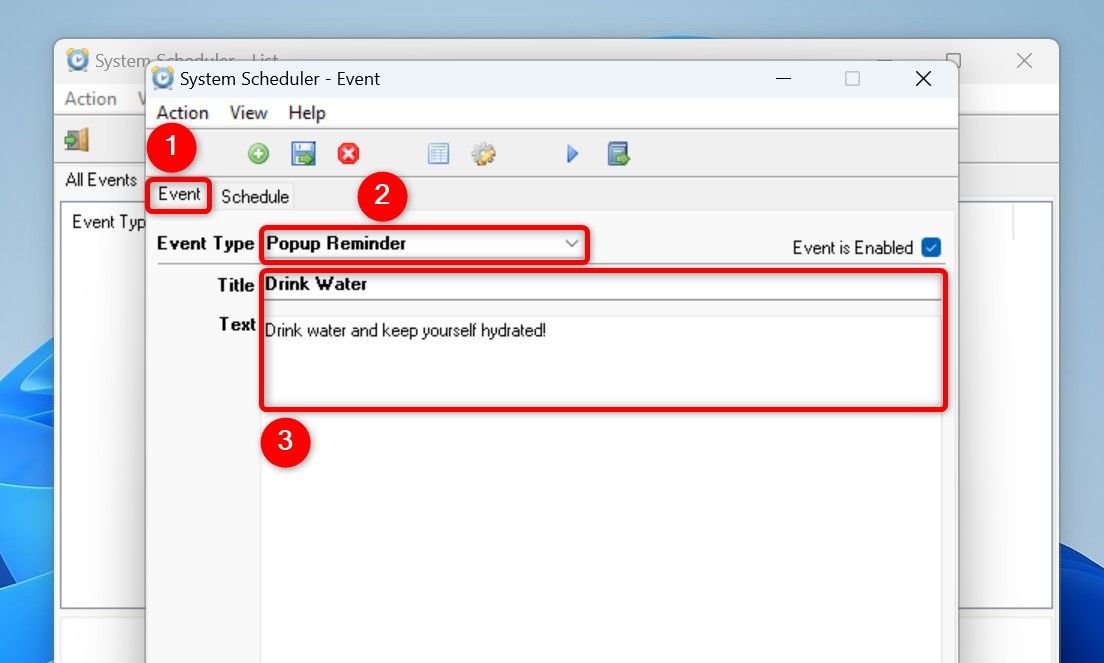Screen dimensions: 1104x663
Task: Click the System Scheduler clock icon in the Event title bar
Action: [x=163, y=78]
